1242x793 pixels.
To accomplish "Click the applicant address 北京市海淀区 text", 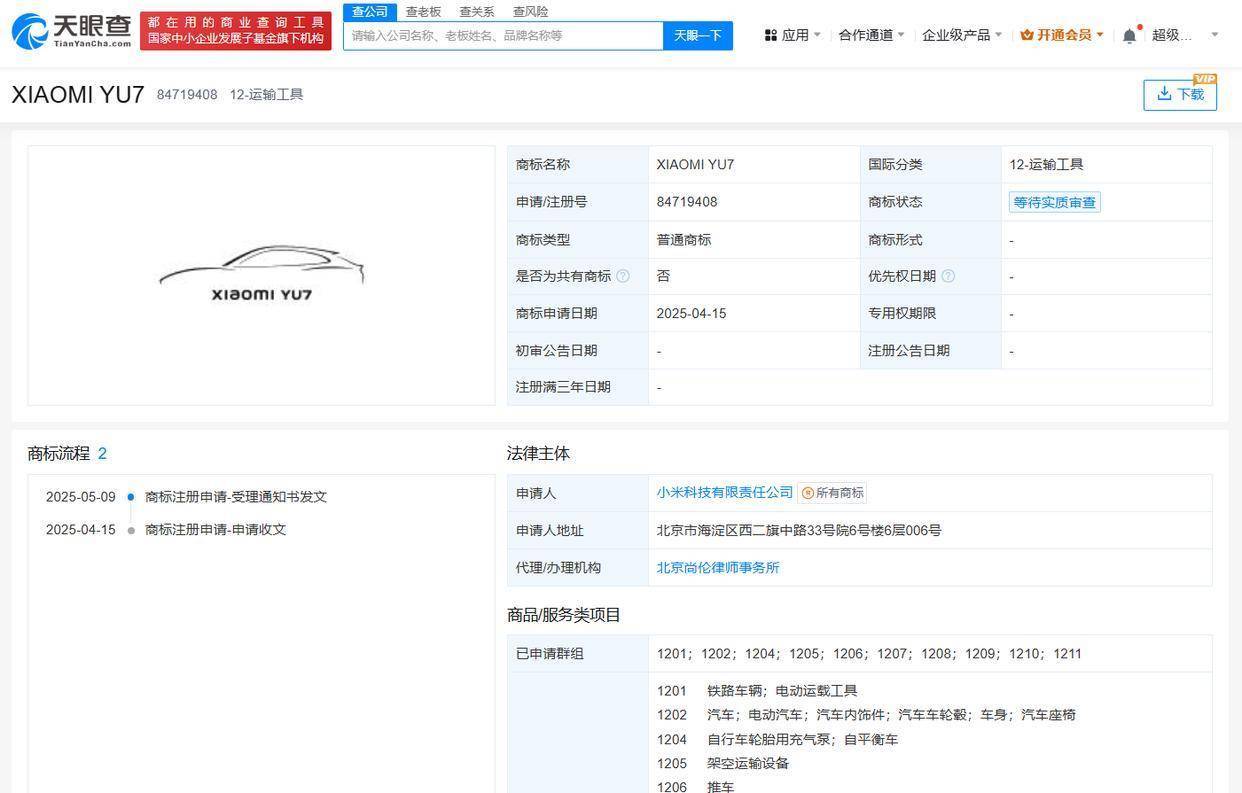I will 799,530.
